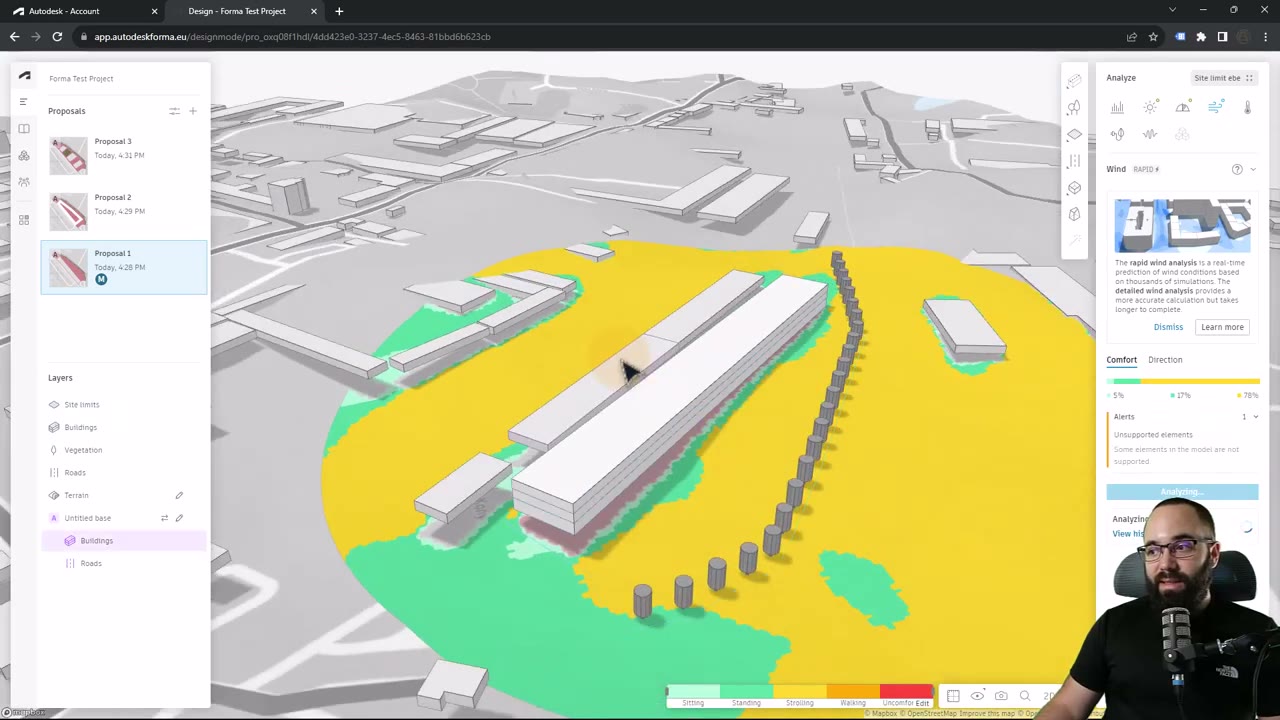Click the wind analysis preview image
1280x720 pixels.
(1183, 225)
